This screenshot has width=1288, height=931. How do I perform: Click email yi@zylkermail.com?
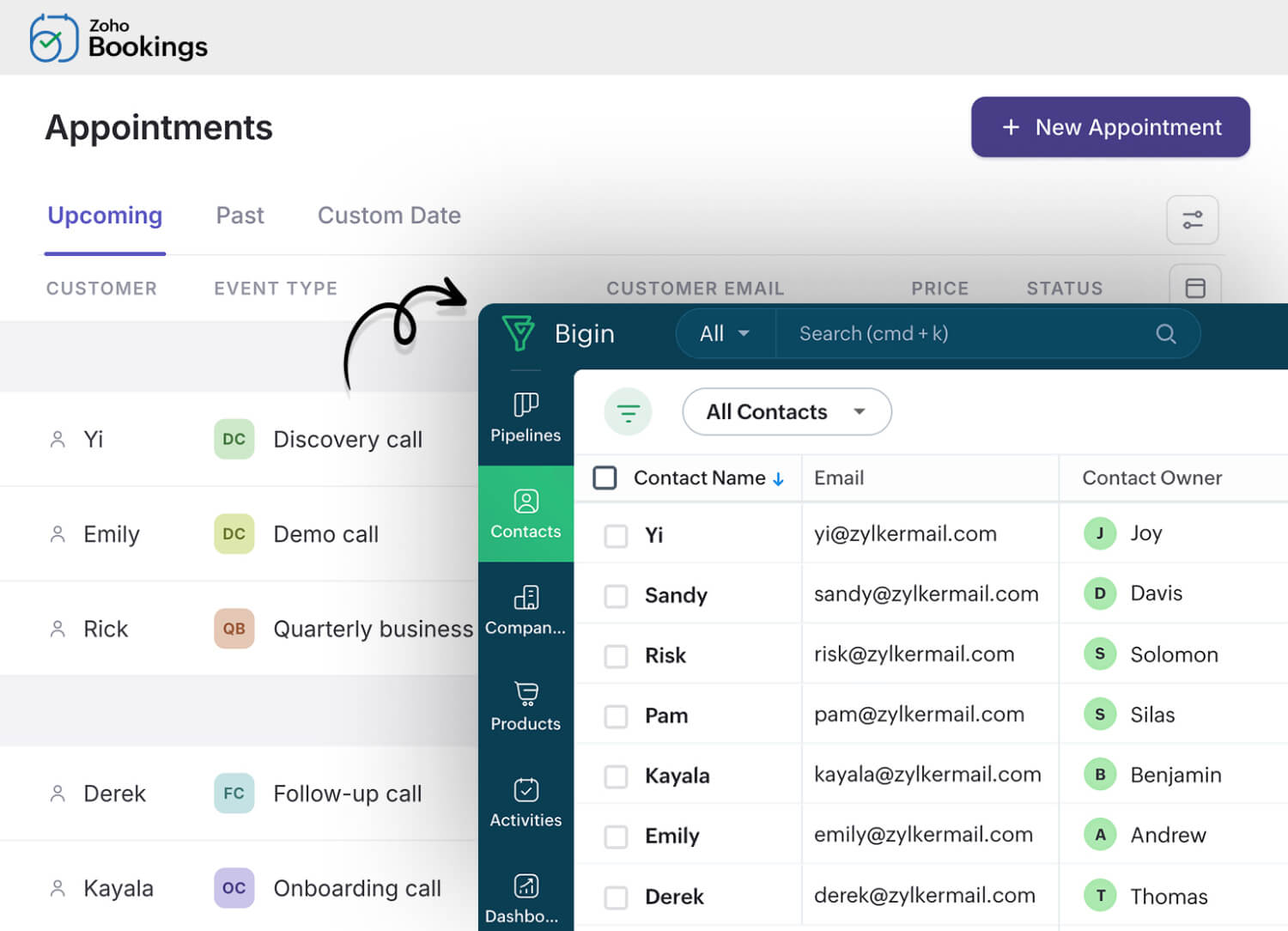click(x=905, y=534)
